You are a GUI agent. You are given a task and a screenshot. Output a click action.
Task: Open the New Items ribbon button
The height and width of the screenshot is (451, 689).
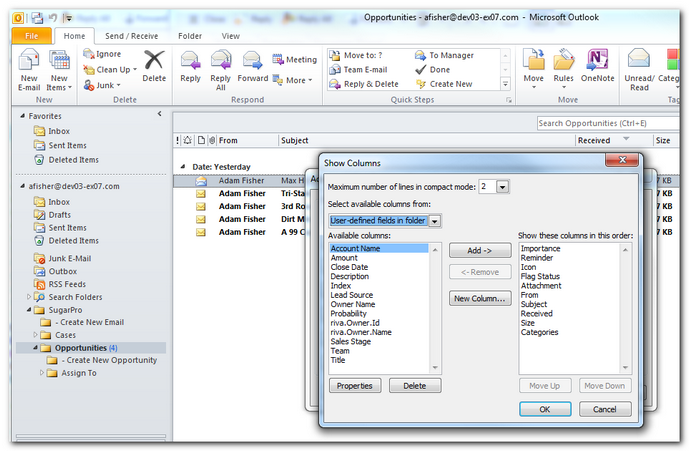[59, 71]
